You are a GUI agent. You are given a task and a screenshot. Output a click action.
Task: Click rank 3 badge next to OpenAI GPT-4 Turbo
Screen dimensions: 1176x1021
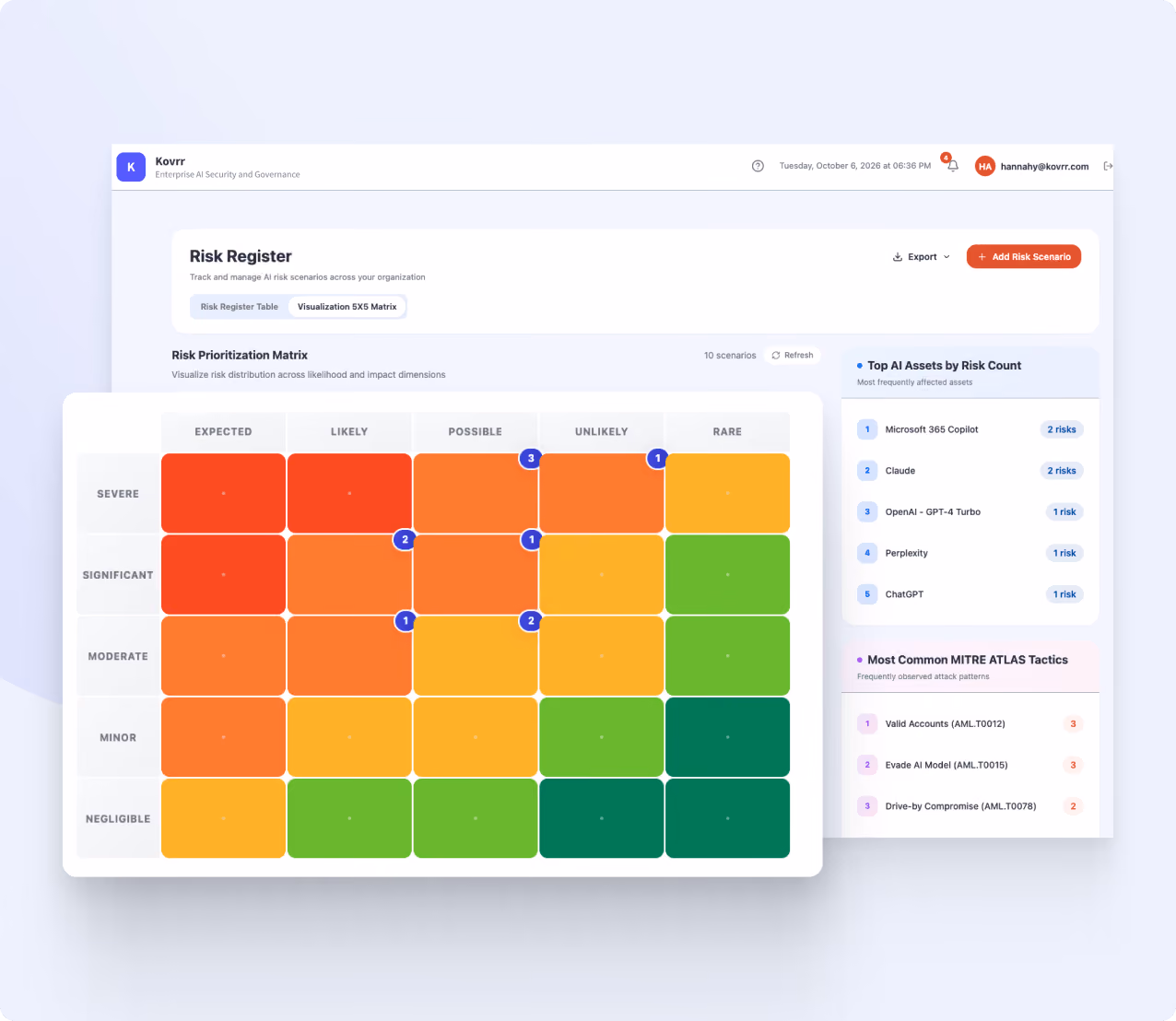867,511
